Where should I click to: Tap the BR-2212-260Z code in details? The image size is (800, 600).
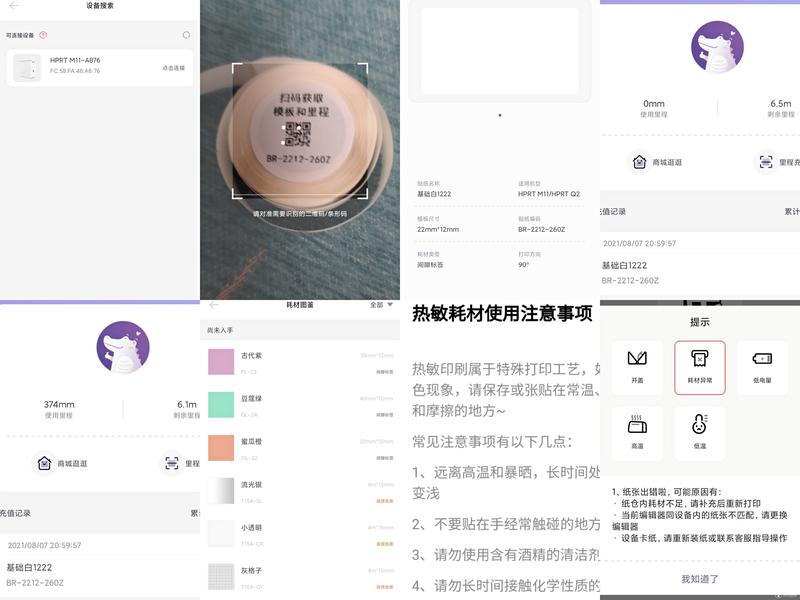(x=541, y=230)
